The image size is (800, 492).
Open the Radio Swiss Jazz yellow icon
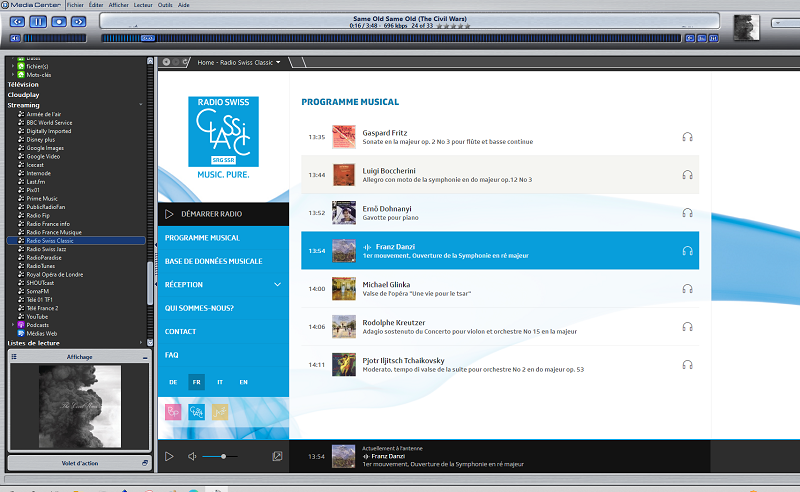220,411
